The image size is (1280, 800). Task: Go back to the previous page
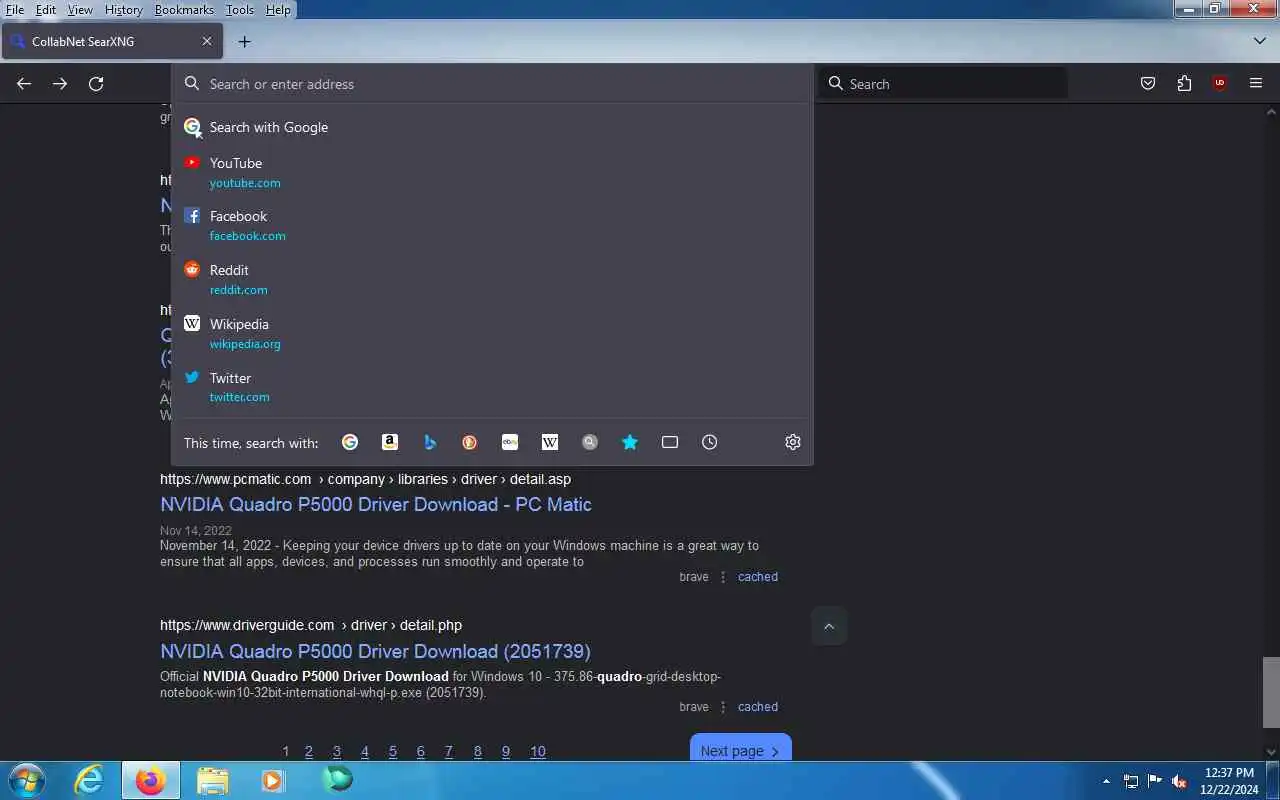tap(24, 84)
